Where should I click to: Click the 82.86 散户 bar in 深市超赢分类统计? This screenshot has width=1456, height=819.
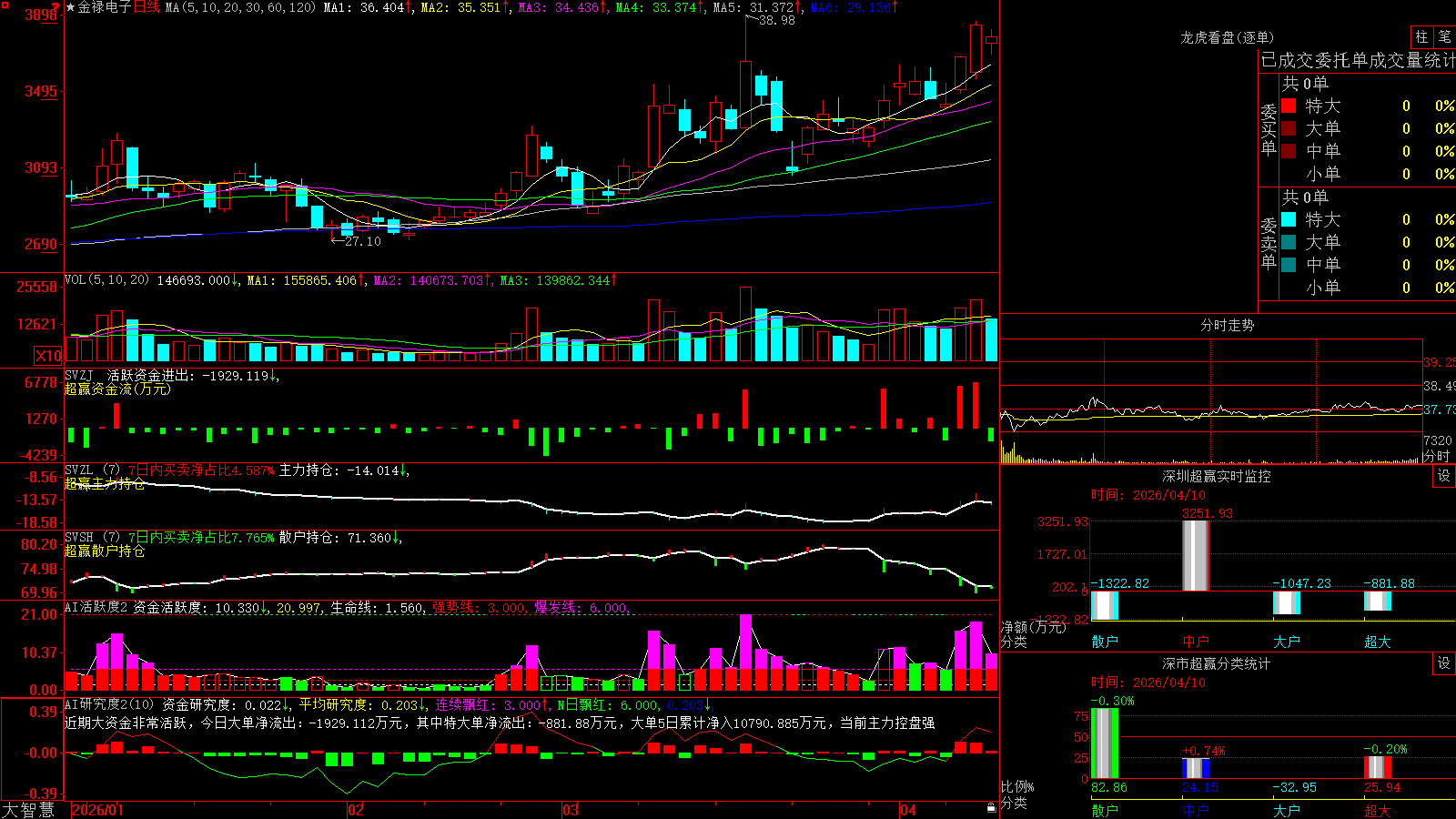(x=1105, y=743)
